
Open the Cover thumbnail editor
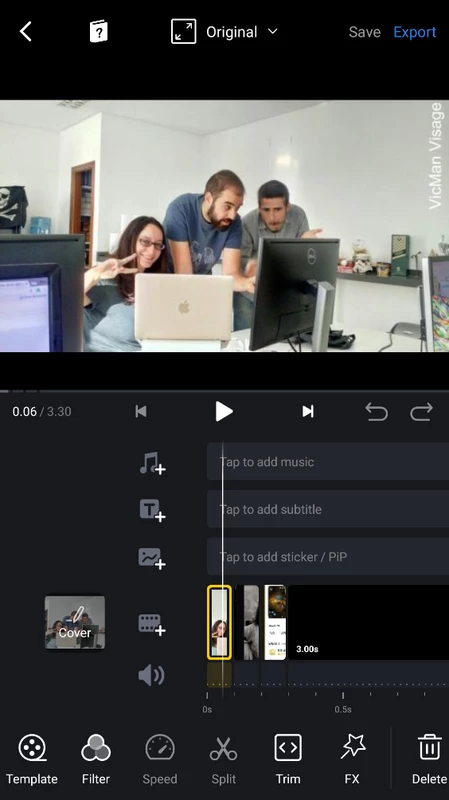point(75,622)
